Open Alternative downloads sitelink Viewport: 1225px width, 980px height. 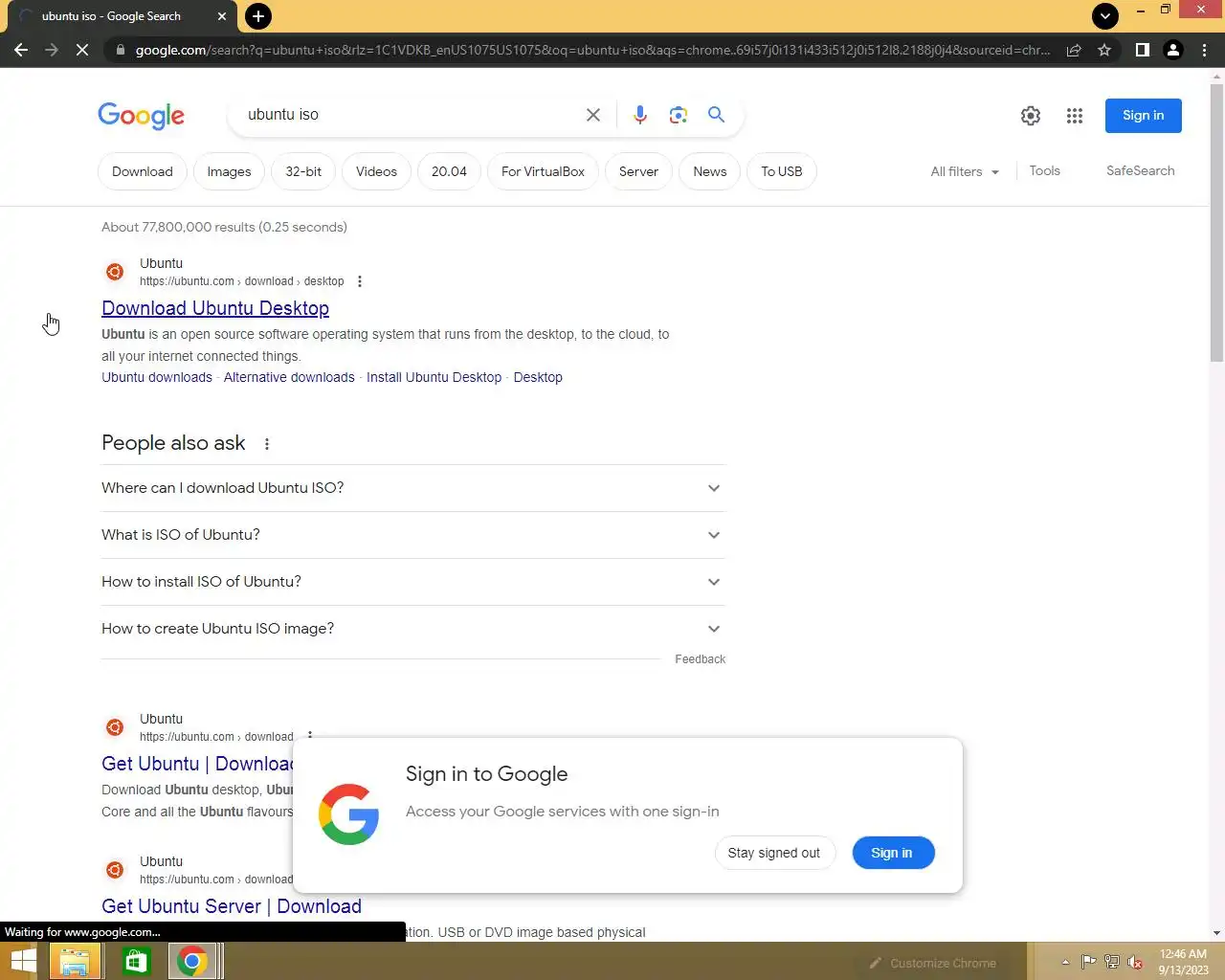pos(289,378)
